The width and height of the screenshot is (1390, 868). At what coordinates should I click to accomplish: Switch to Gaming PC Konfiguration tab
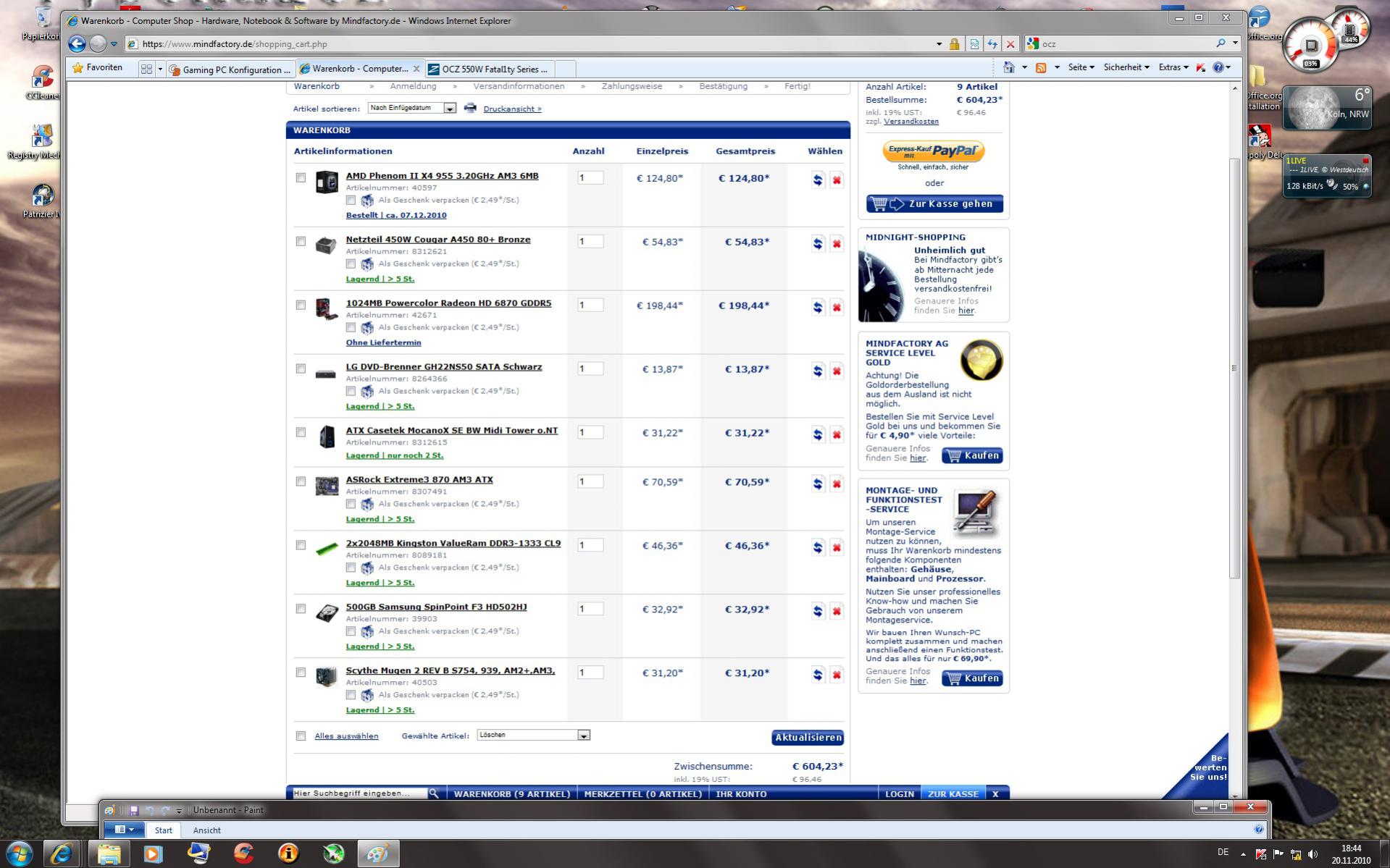point(230,69)
